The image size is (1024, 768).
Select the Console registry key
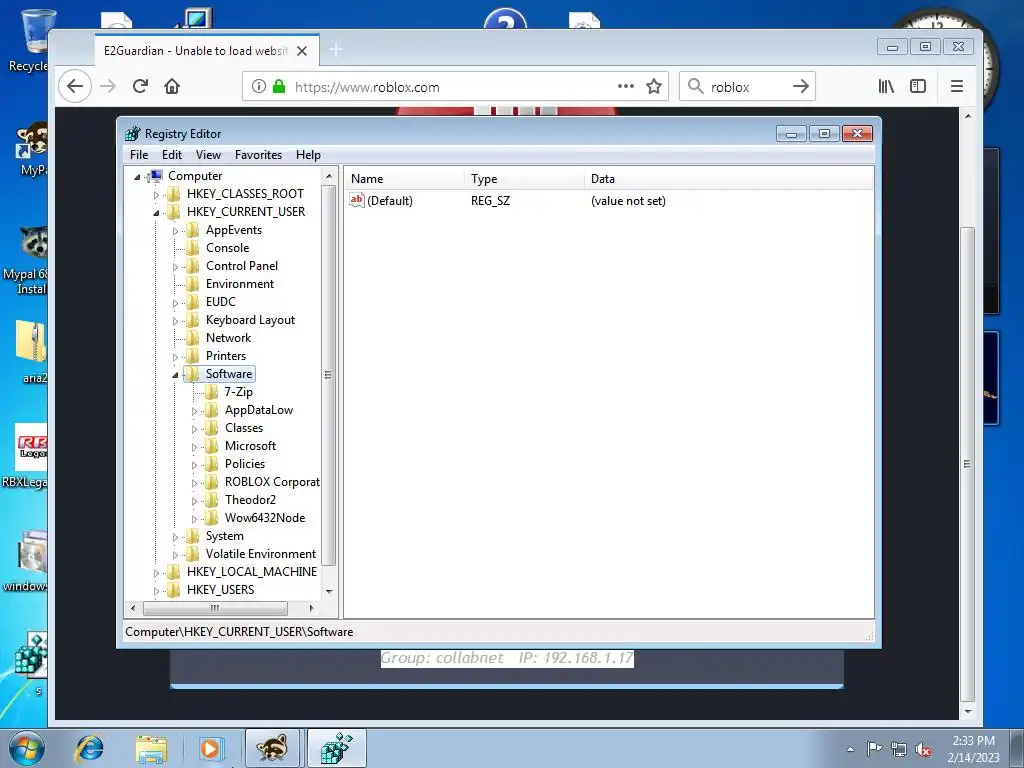pos(227,248)
